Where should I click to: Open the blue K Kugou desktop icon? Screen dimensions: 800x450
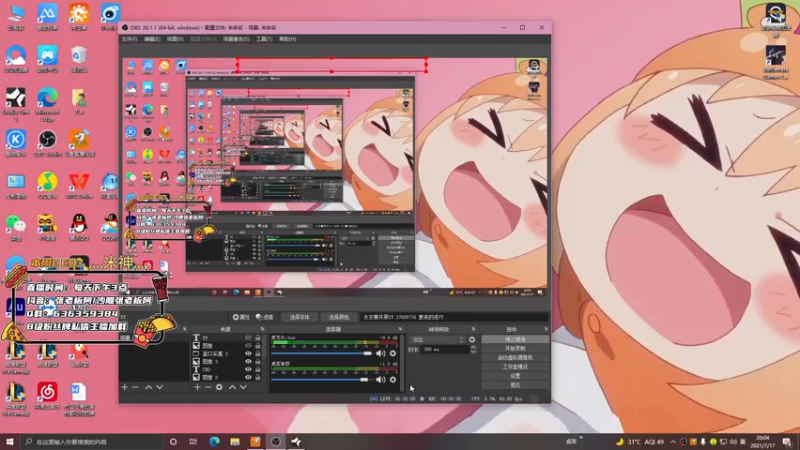click(x=16, y=143)
